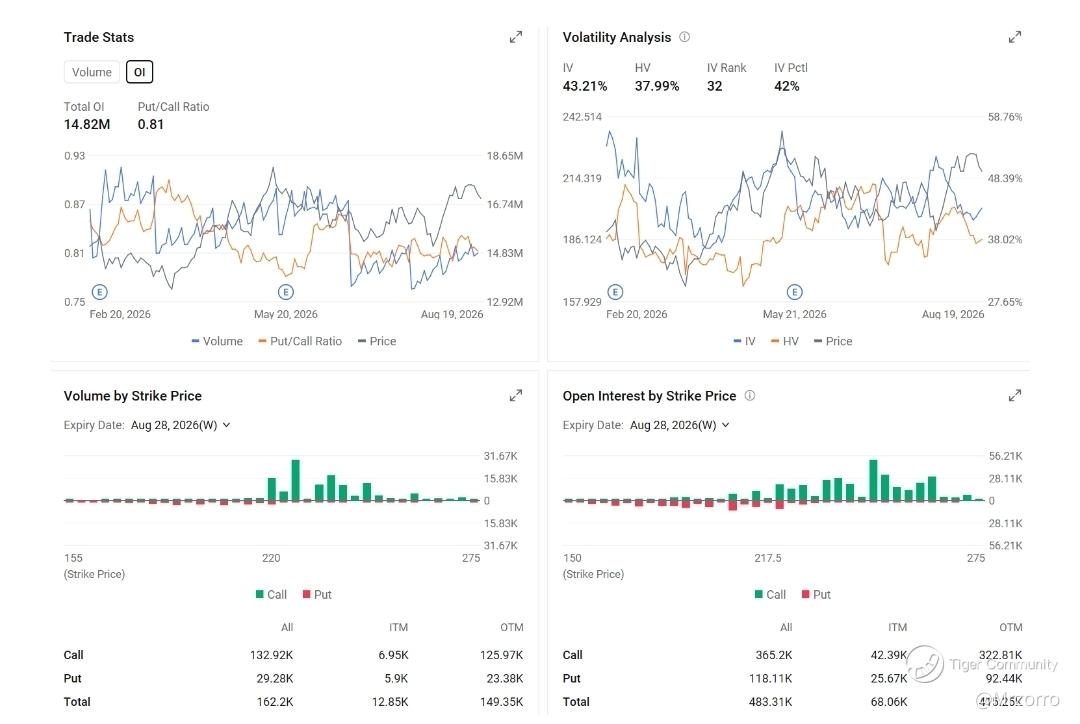Select the Put OTM open interest 92.44K

pyautogui.click(x=1004, y=679)
